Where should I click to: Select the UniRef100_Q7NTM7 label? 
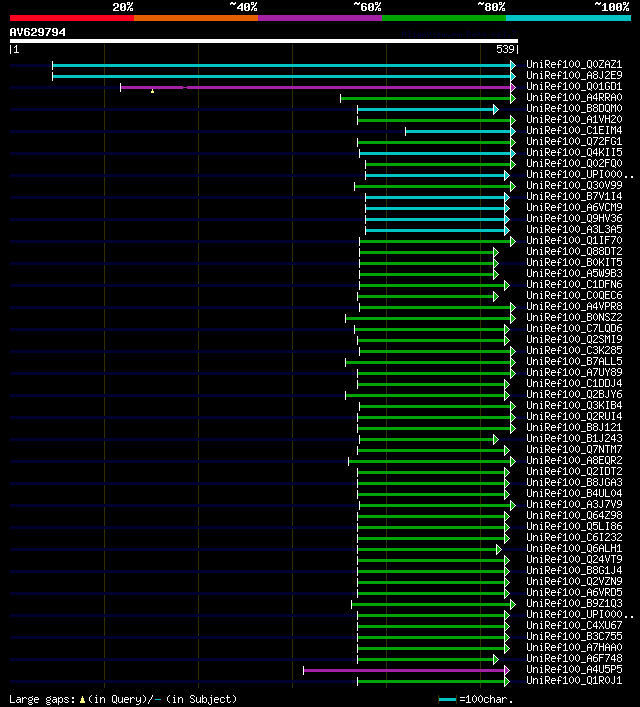(x=574, y=450)
